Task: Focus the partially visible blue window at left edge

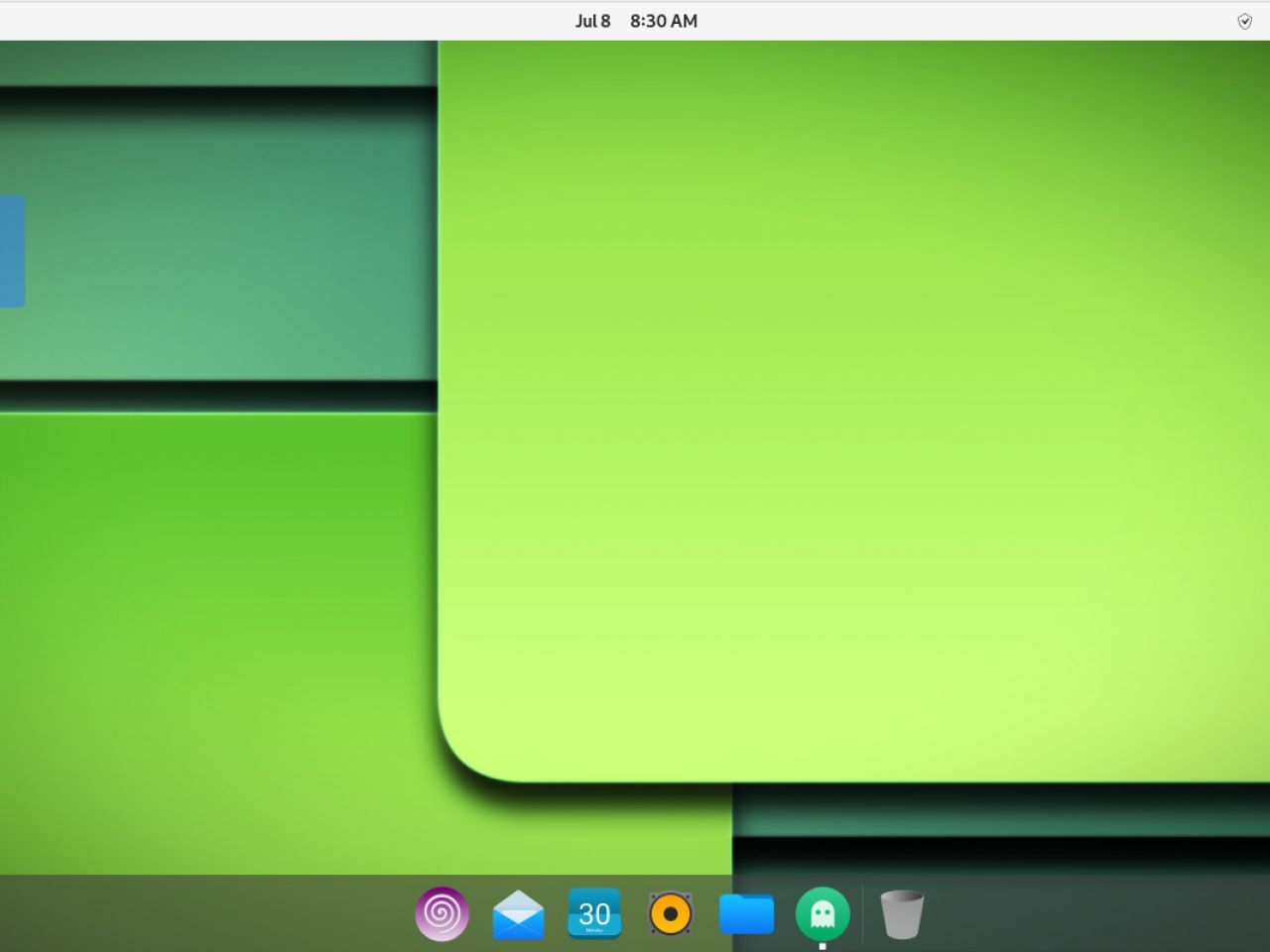Action: coord(12,253)
